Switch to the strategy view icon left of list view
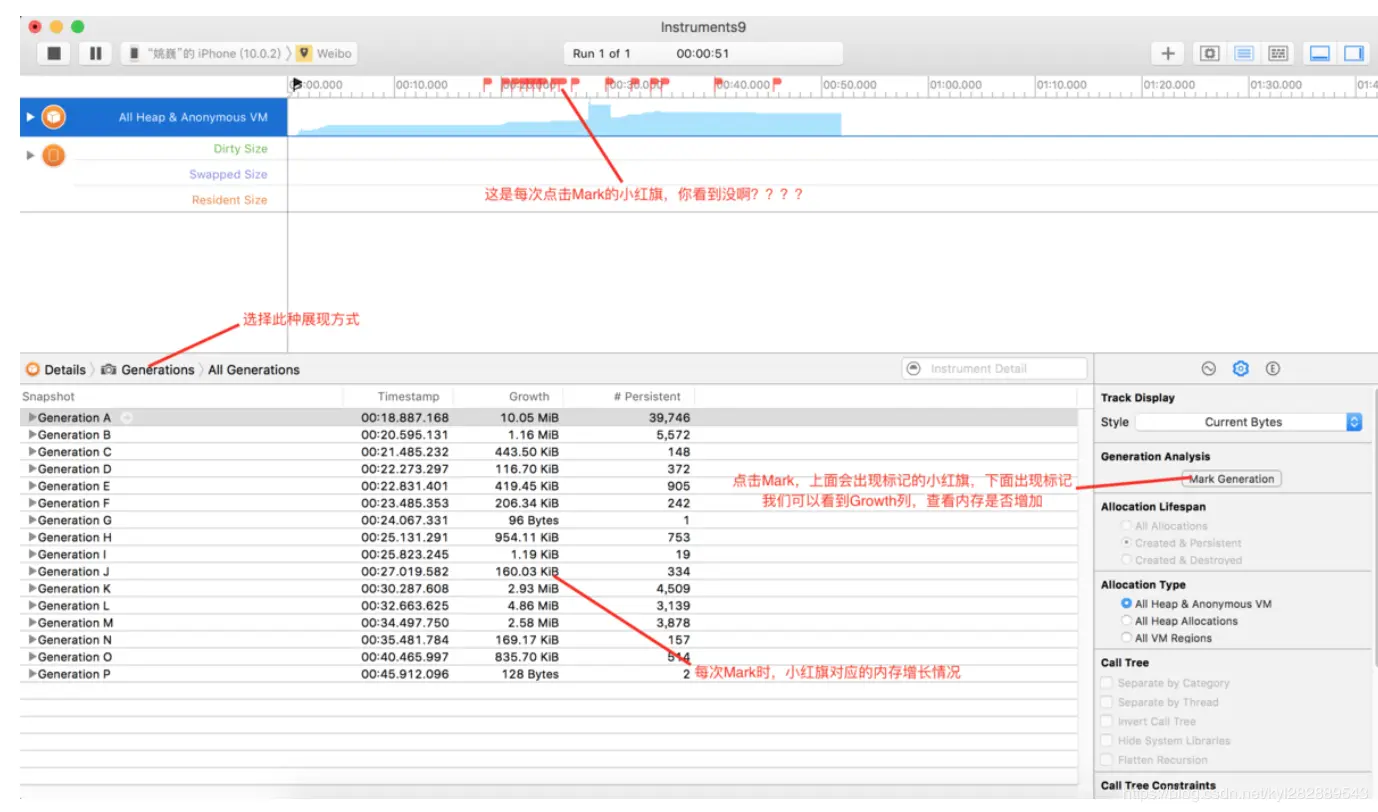This screenshot has width=1378, height=812. tap(1209, 53)
